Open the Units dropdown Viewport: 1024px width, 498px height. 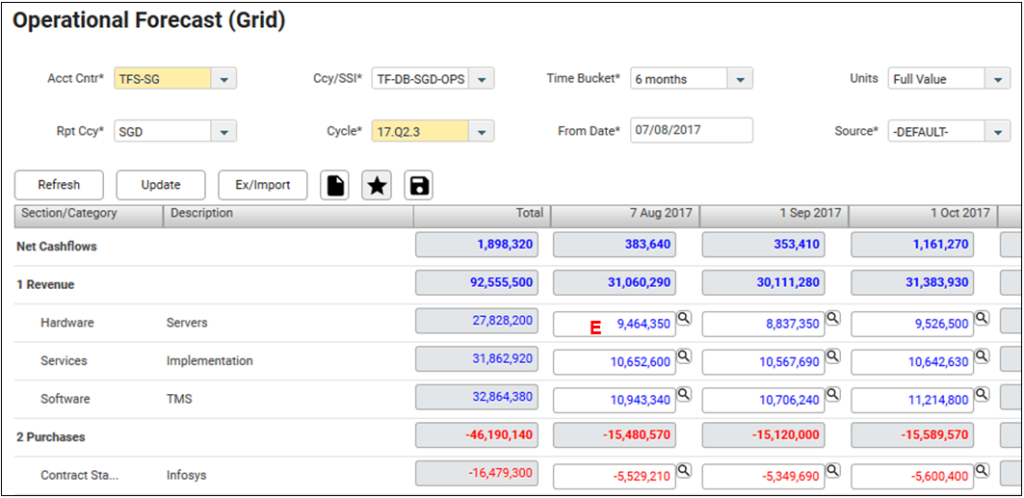click(x=997, y=79)
